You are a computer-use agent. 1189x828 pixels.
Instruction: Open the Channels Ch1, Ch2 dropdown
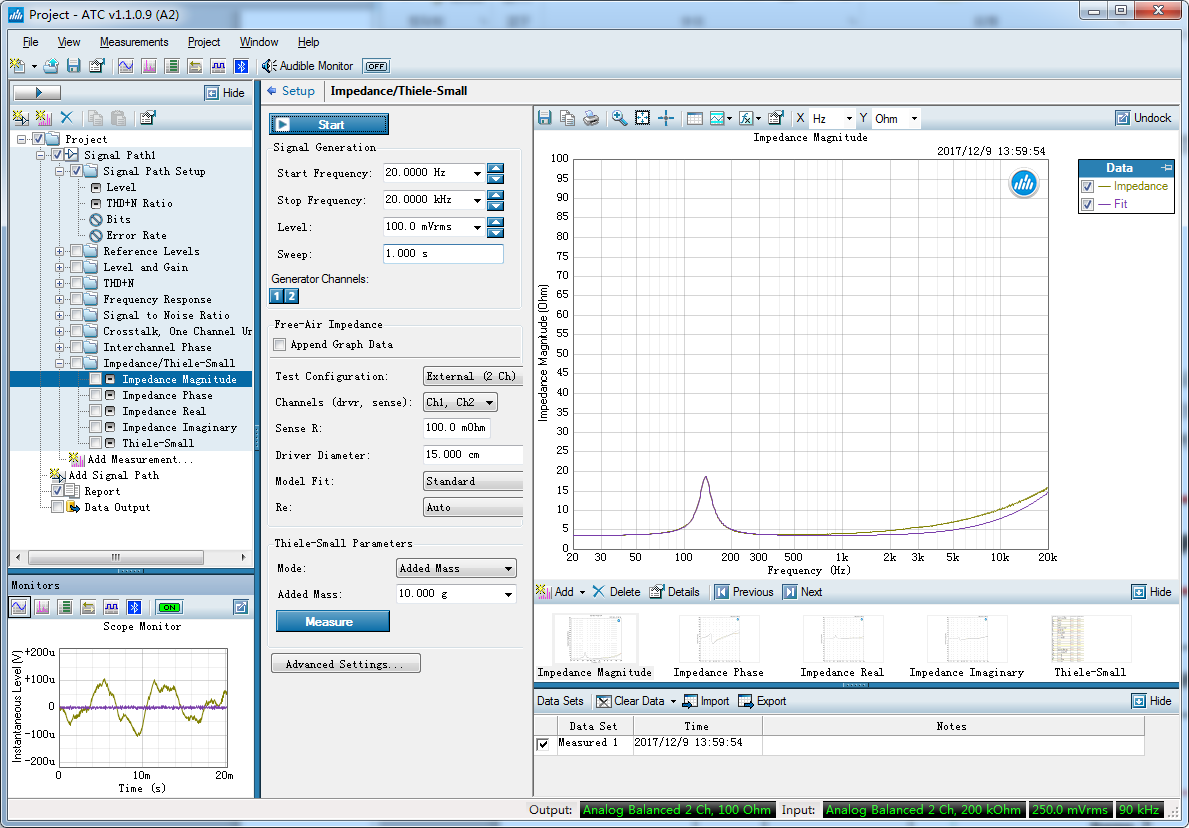click(x=460, y=402)
